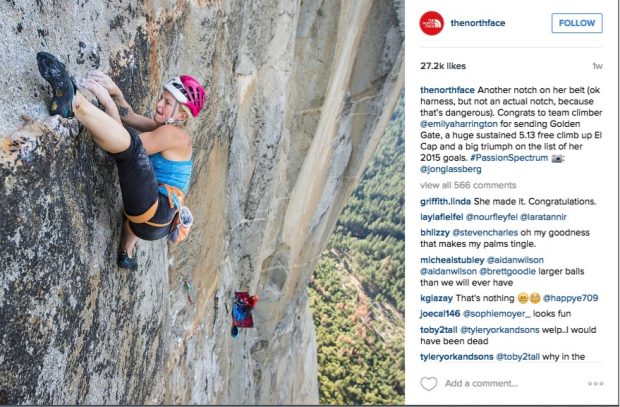Open the @sophiemoyer_ mention
This screenshot has width=620, height=407.
(x=496, y=314)
